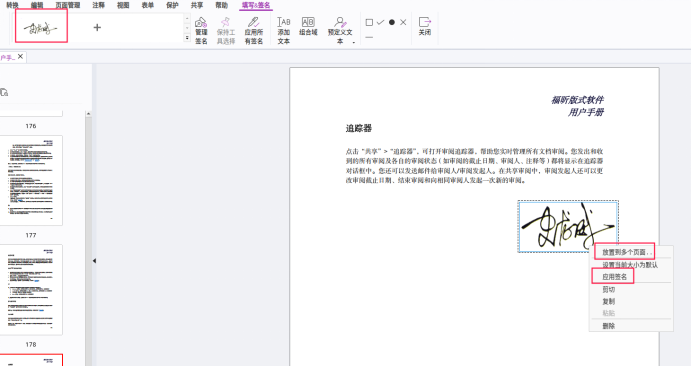
Task: Choose 设置当前大小为默认 from context menu
Action: pyautogui.click(x=630, y=265)
